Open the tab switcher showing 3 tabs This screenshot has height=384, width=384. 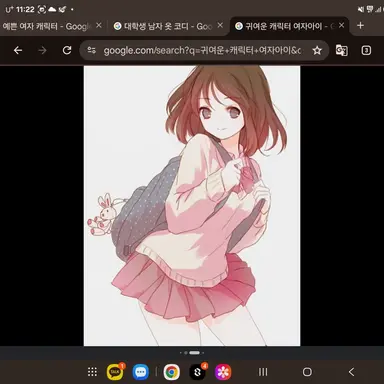pyautogui.click(x=366, y=50)
